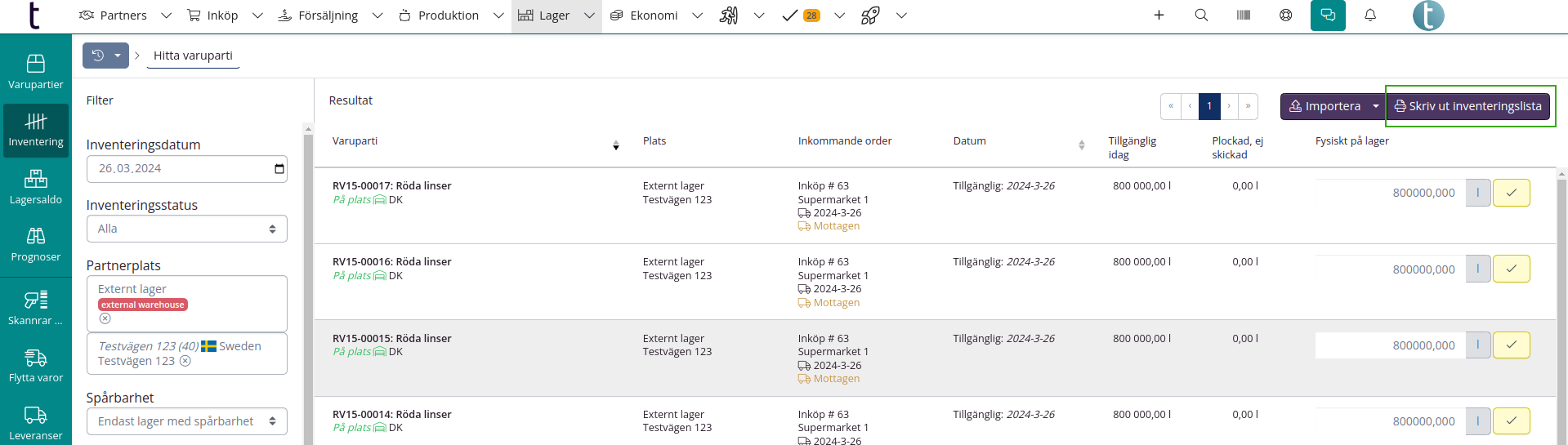
Task: Open the Prognoser sidebar icon
Action: coord(35,244)
